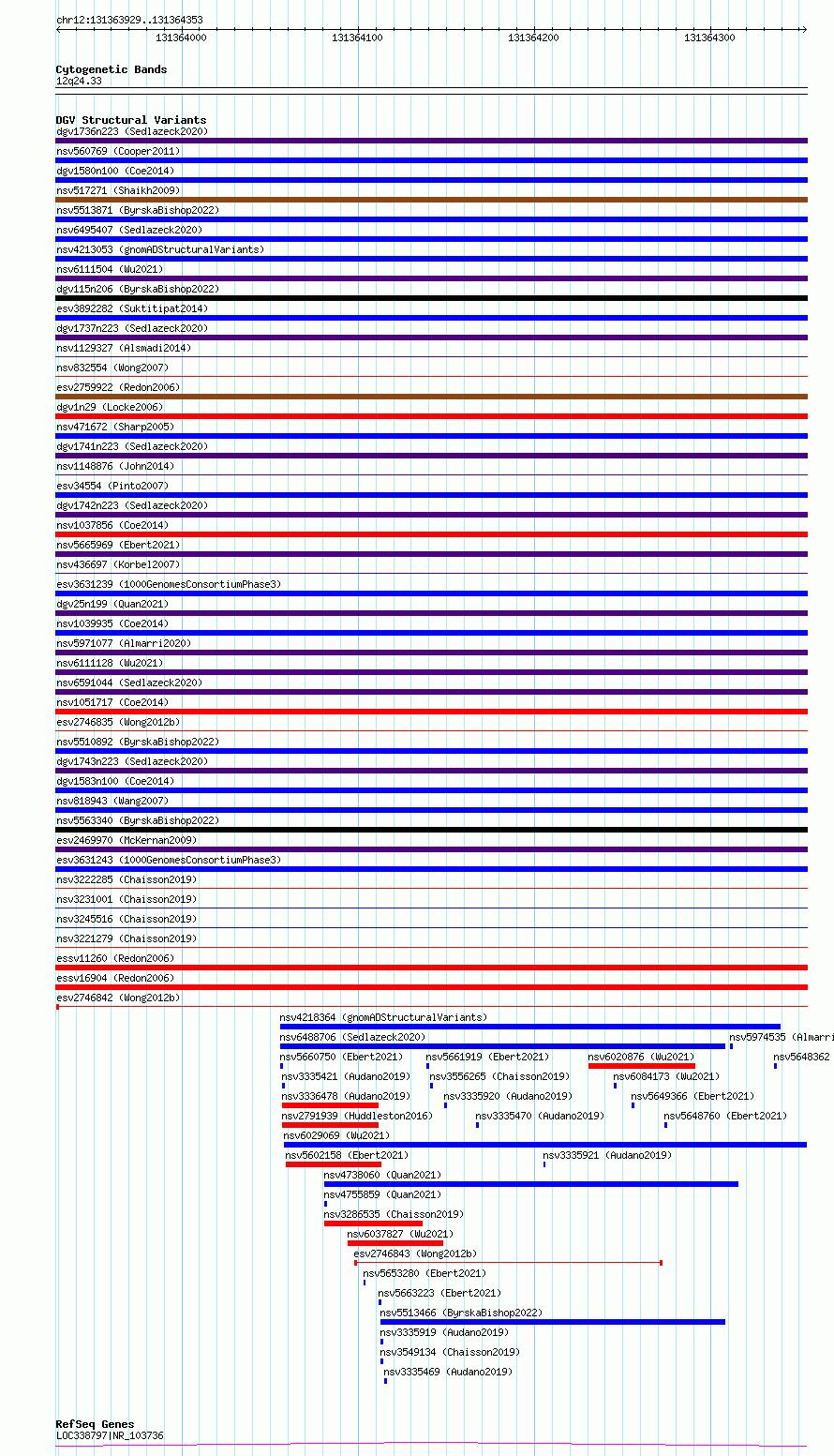Screen dimensions: 834x1456
Task: Open nsv3231001 (Chaisson2019) variant
Action: click(x=127, y=899)
